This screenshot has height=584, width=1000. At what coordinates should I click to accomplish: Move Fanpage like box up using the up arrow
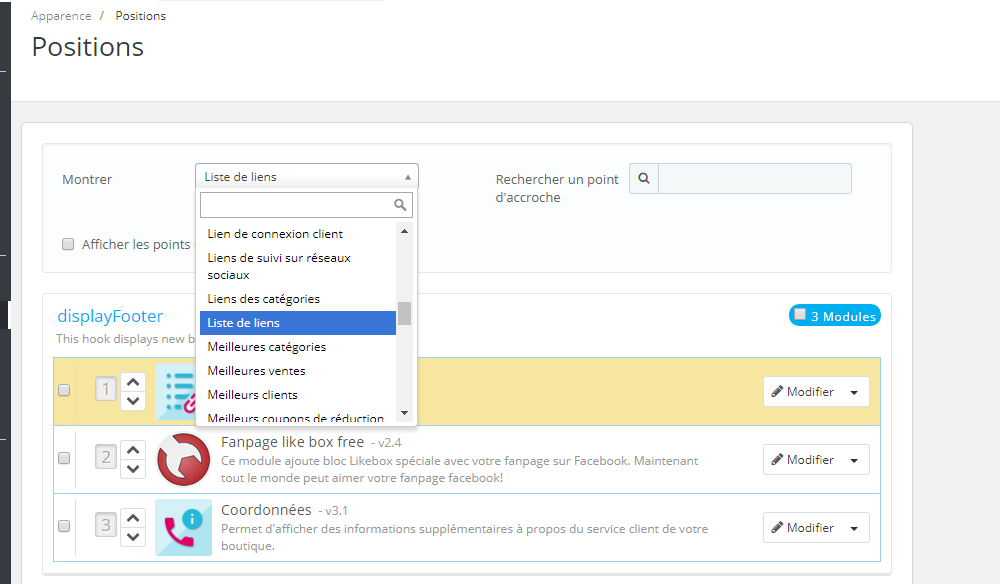[x=133, y=449]
